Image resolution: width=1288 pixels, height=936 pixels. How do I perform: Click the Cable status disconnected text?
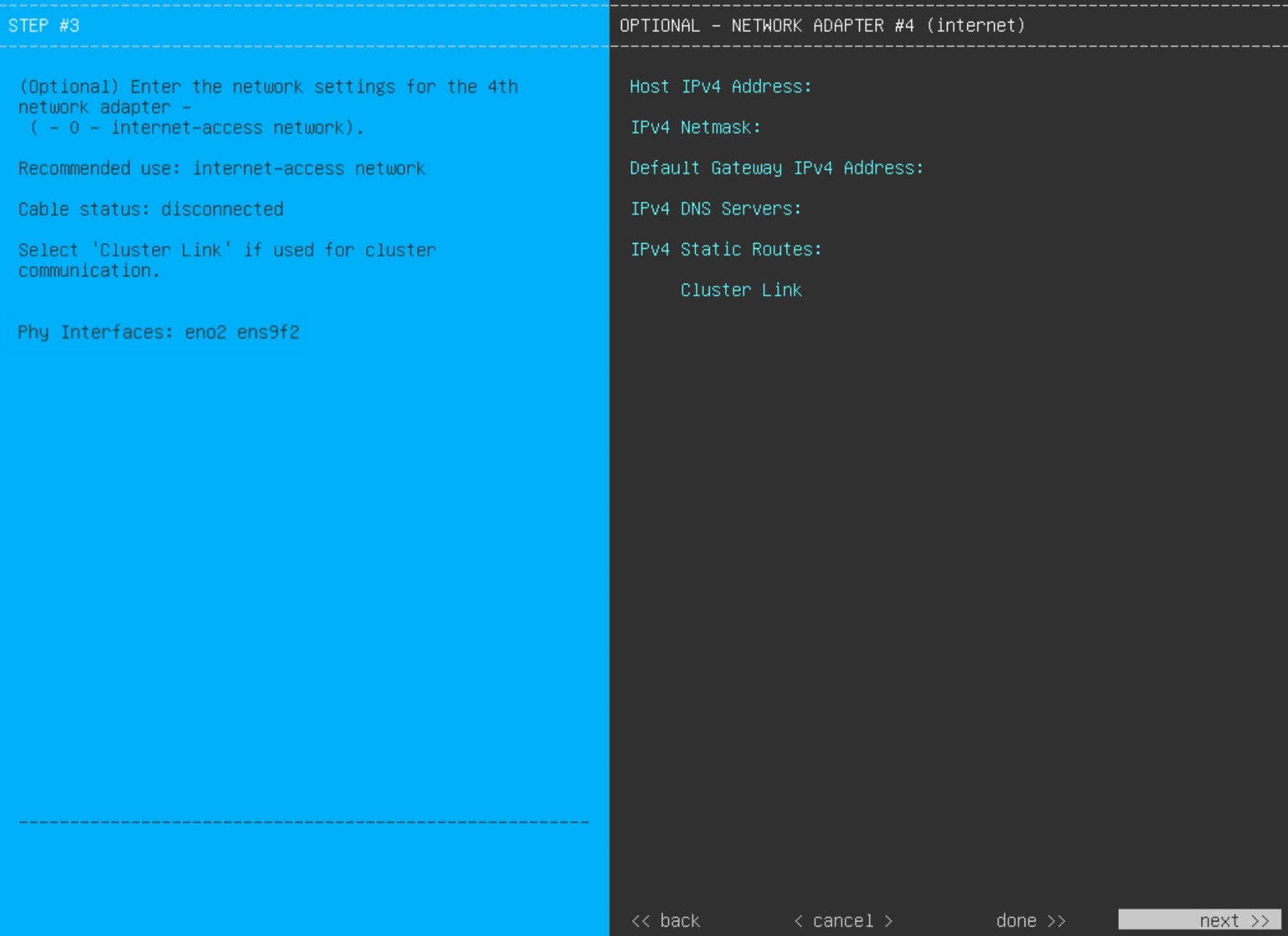coord(150,209)
